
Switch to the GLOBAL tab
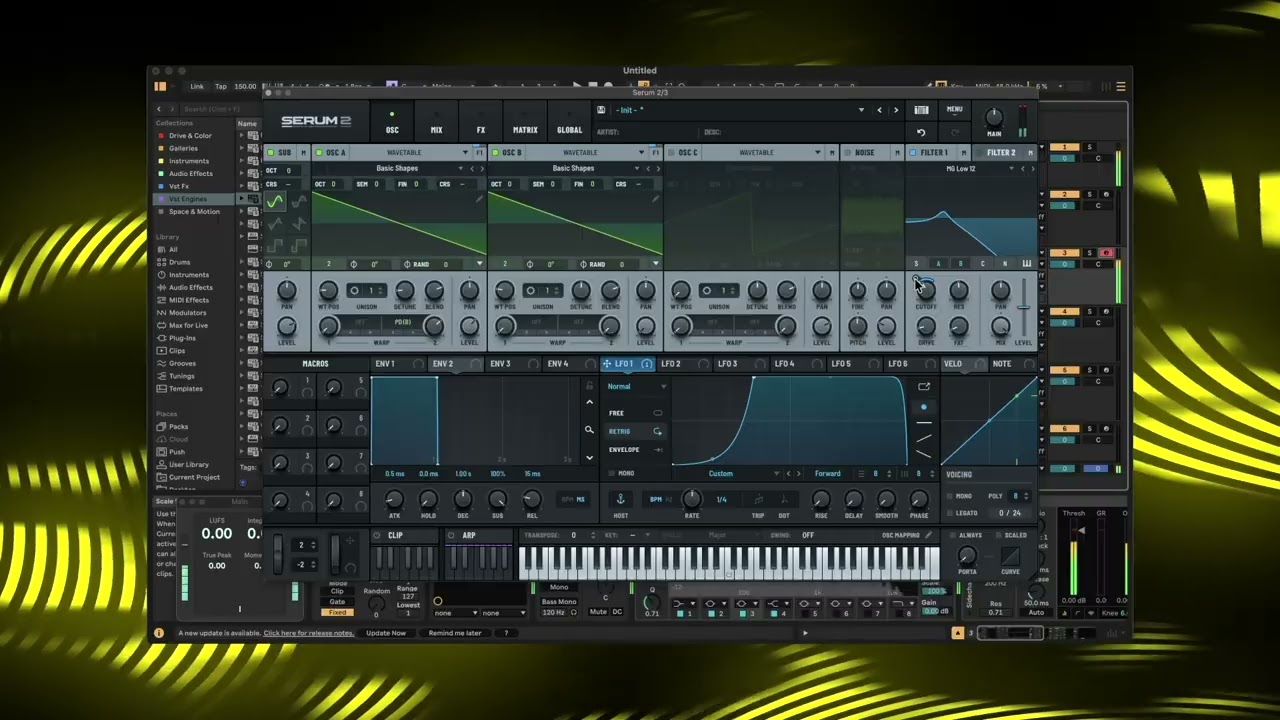coord(570,124)
